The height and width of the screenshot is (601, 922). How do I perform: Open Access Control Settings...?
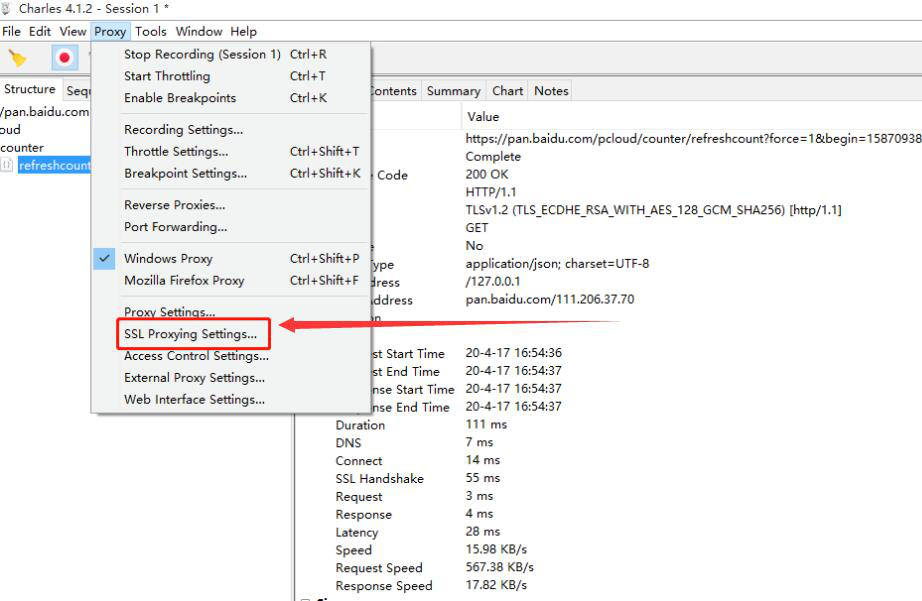click(230, 356)
